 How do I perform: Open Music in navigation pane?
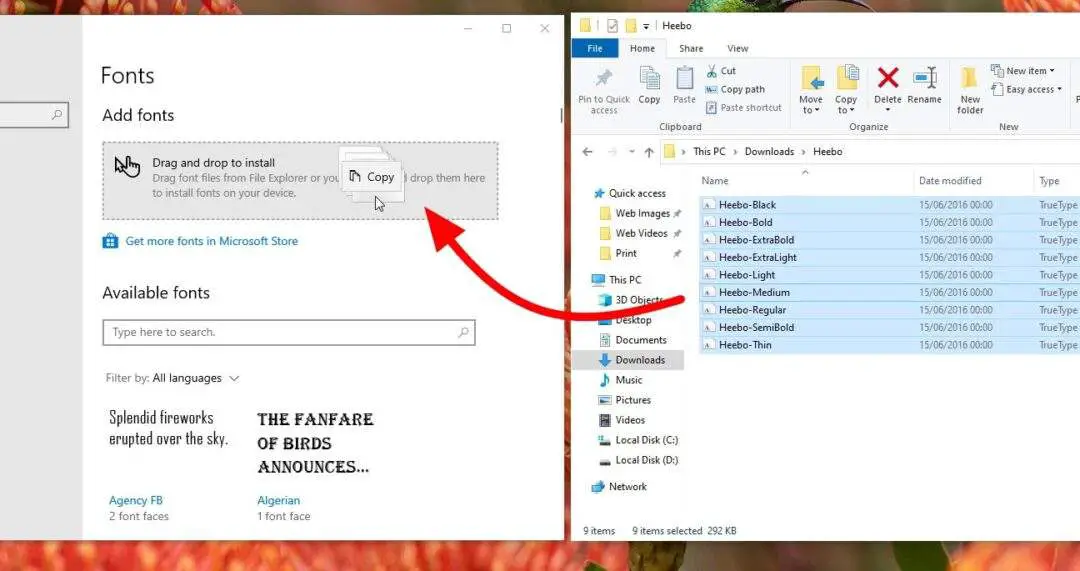[628, 380]
